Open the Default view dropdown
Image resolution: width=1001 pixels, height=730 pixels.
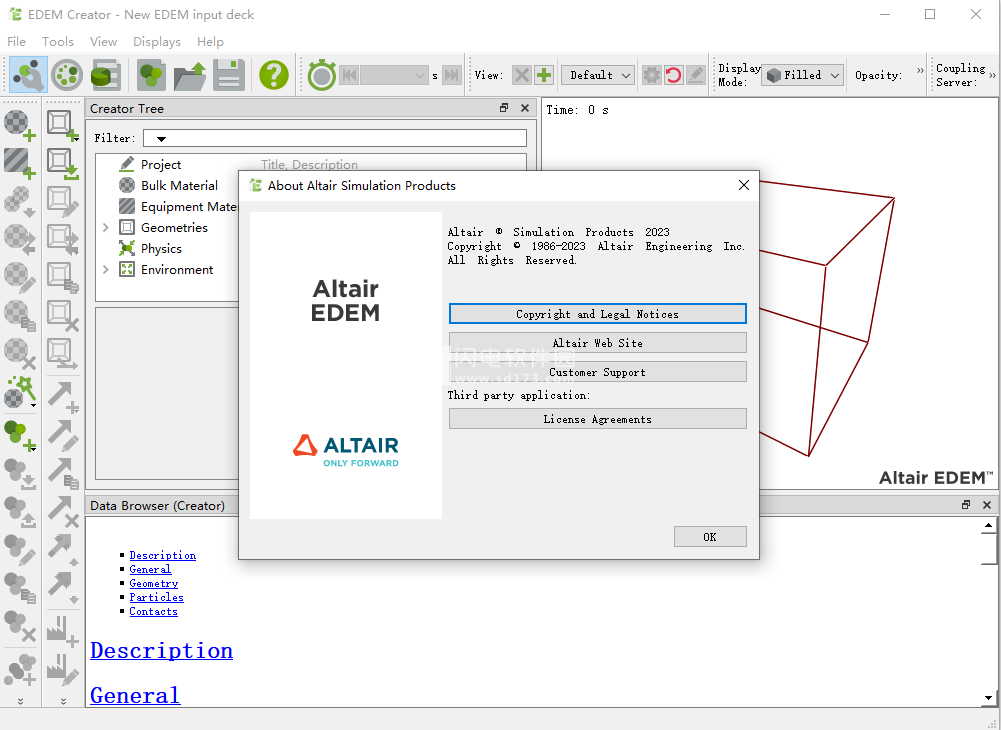tap(598, 75)
